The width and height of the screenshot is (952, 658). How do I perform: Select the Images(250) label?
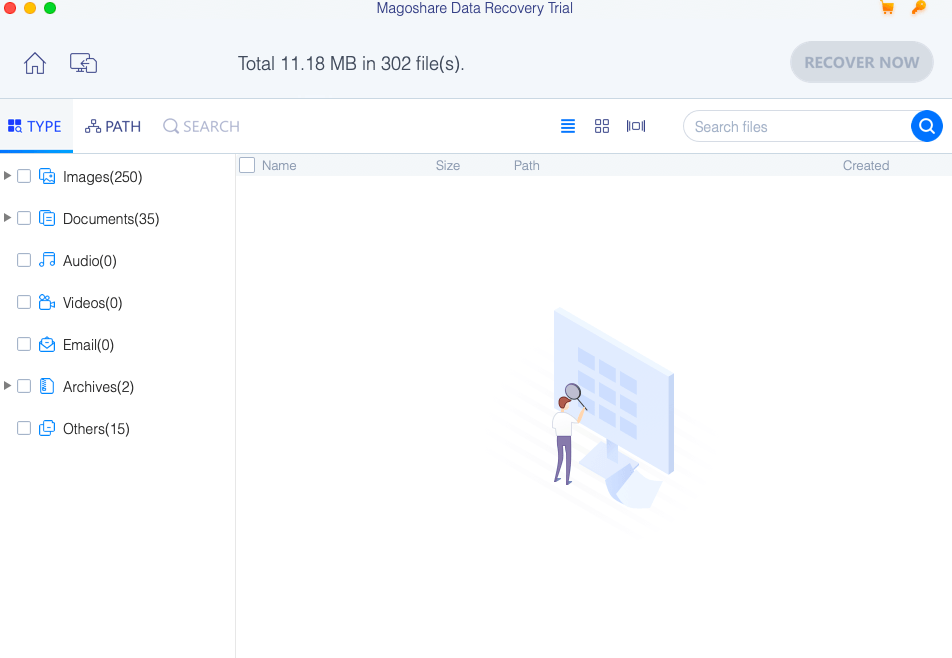pyautogui.click(x=103, y=177)
